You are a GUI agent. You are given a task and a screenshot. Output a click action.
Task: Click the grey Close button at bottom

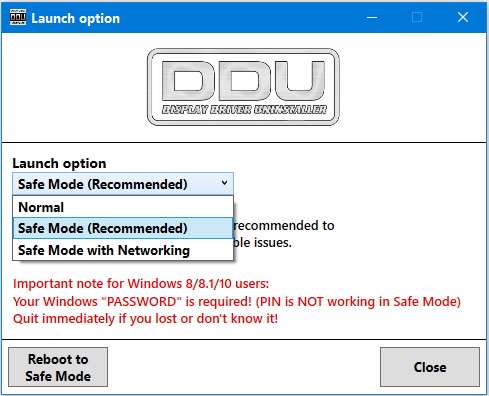coord(430,367)
